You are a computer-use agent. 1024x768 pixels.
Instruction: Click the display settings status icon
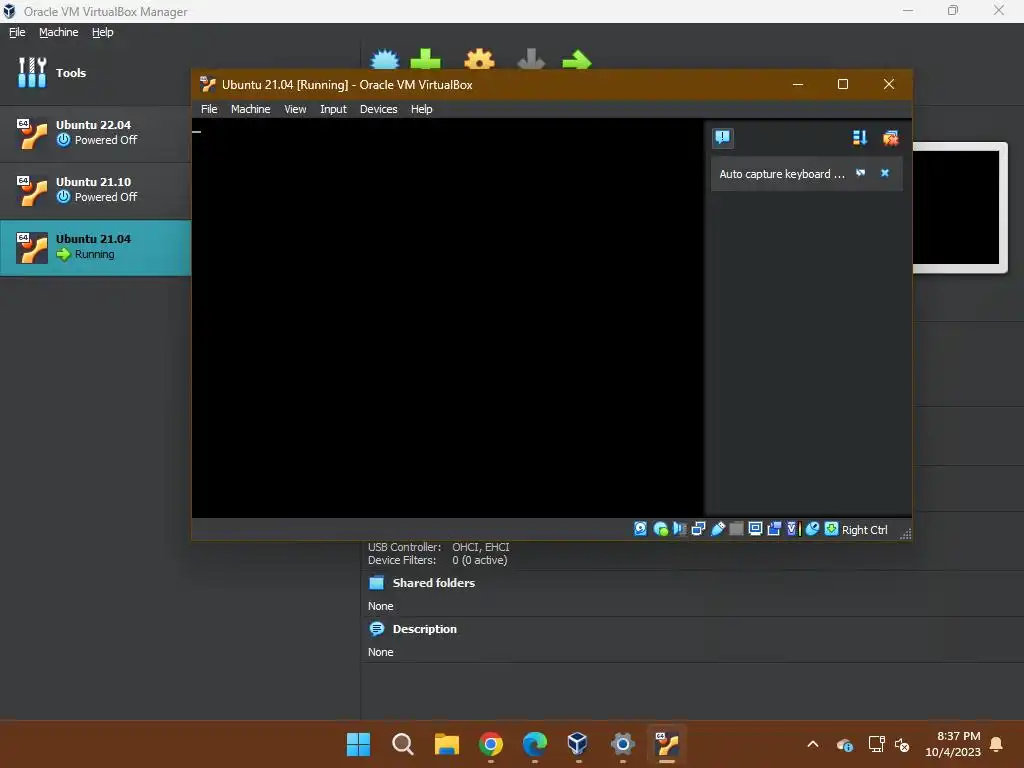756,529
